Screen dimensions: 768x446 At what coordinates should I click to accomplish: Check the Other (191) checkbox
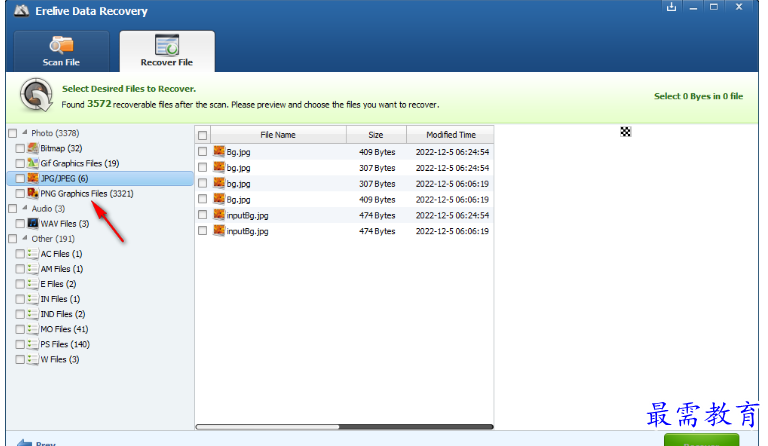coord(13,239)
